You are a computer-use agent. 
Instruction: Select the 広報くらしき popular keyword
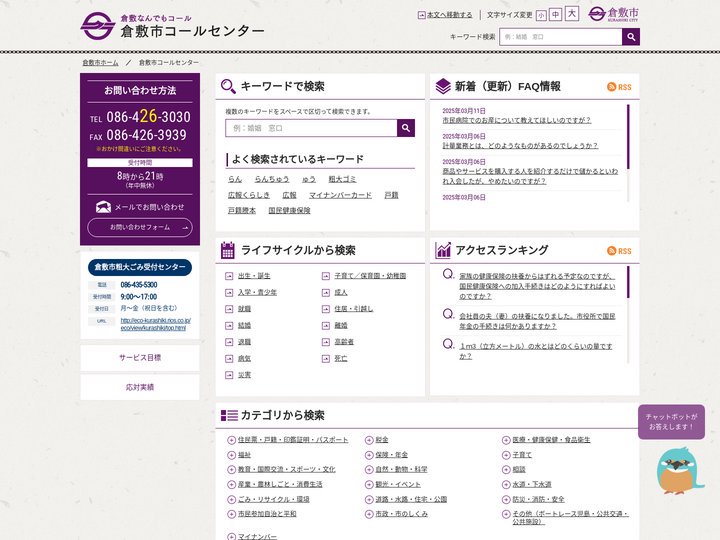tap(249, 195)
